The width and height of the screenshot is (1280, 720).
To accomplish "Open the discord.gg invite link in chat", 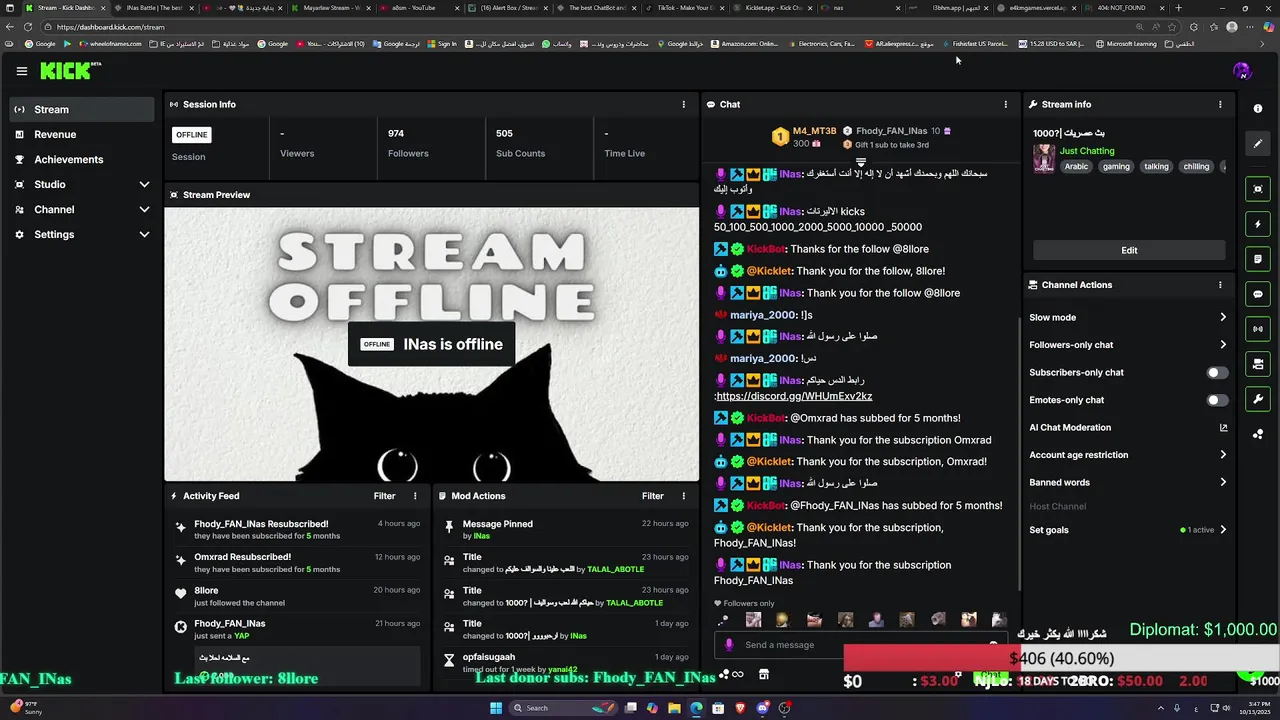I will (x=794, y=397).
